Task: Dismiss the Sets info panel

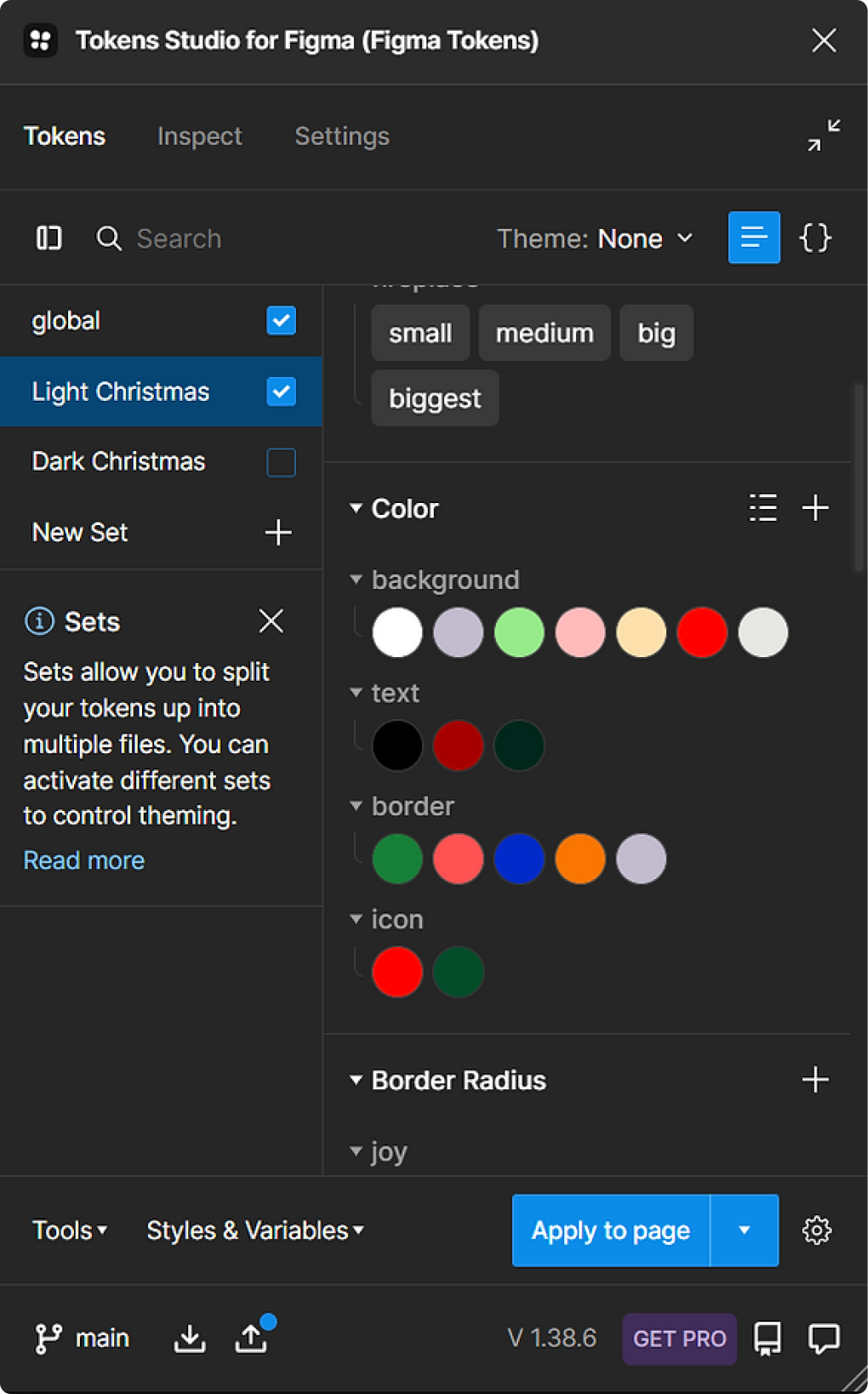Action: tap(271, 621)
